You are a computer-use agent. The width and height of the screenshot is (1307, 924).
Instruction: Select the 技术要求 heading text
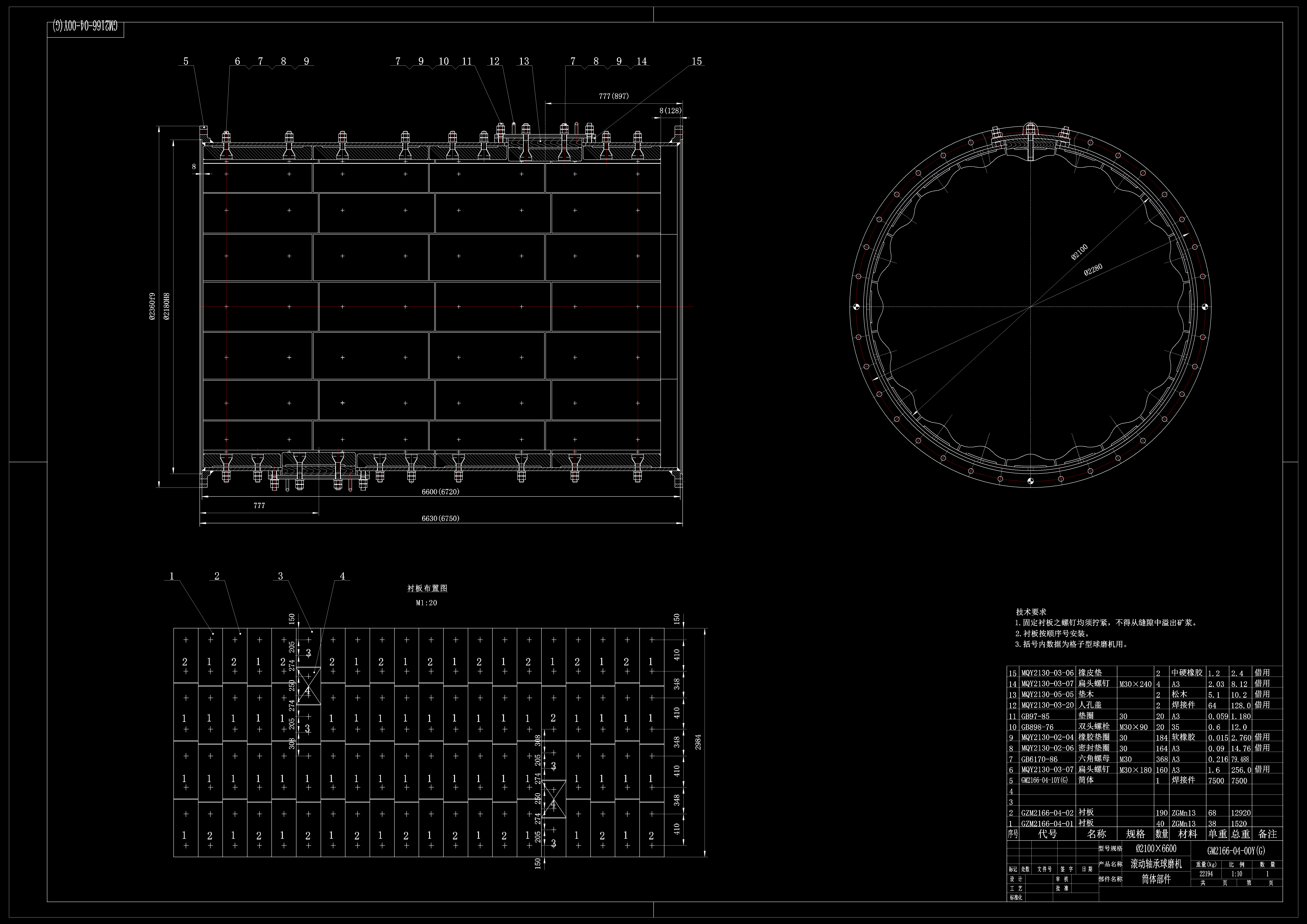pos(1031,612)
